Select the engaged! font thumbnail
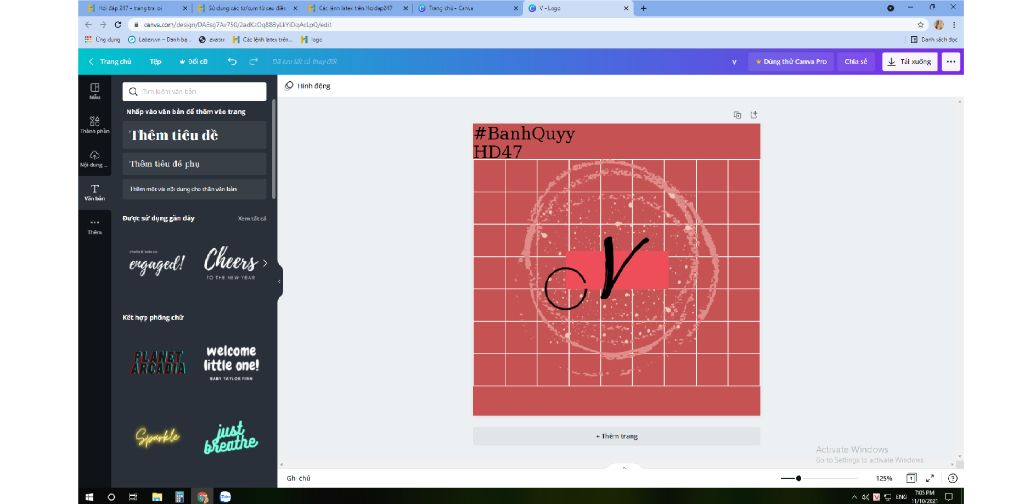This screenshot has height=504, width=1024. [x=156, y=262]
